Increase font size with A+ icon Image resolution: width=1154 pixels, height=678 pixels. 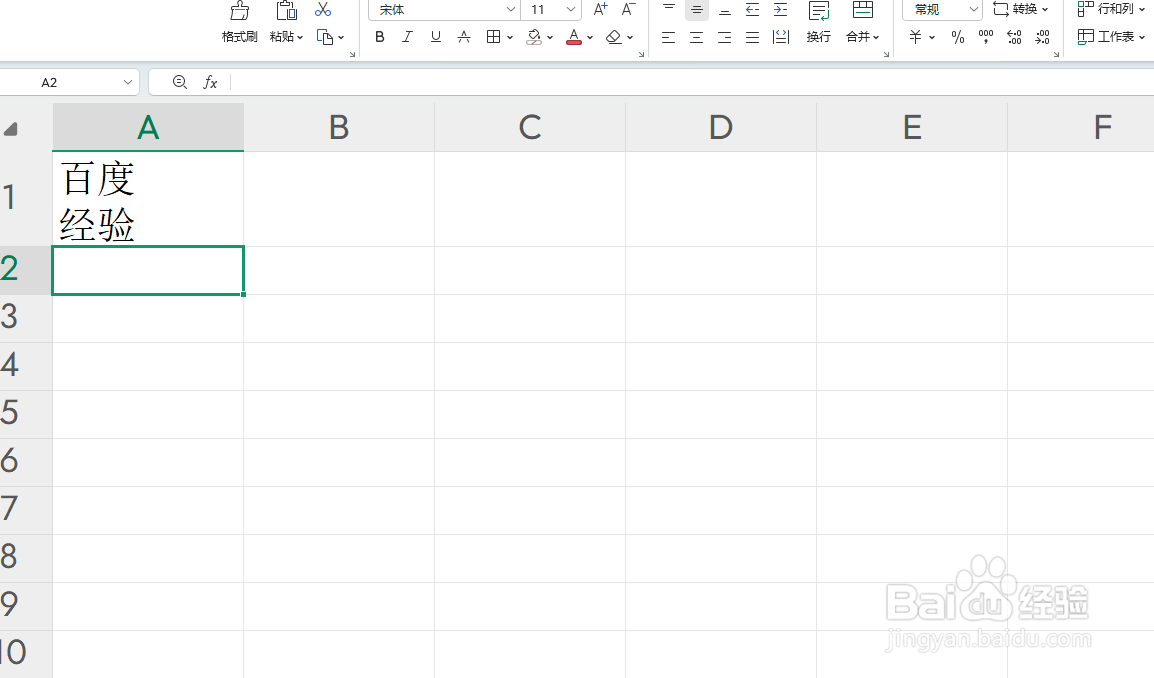(601, 10)
